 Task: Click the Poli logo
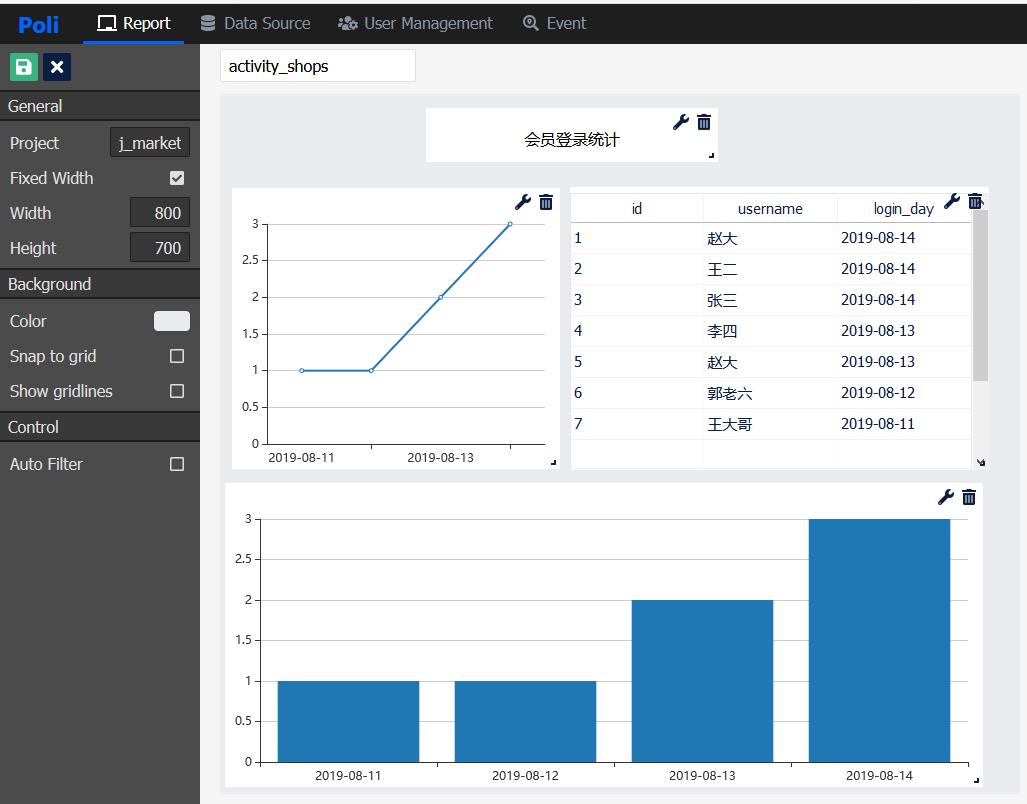38,24
